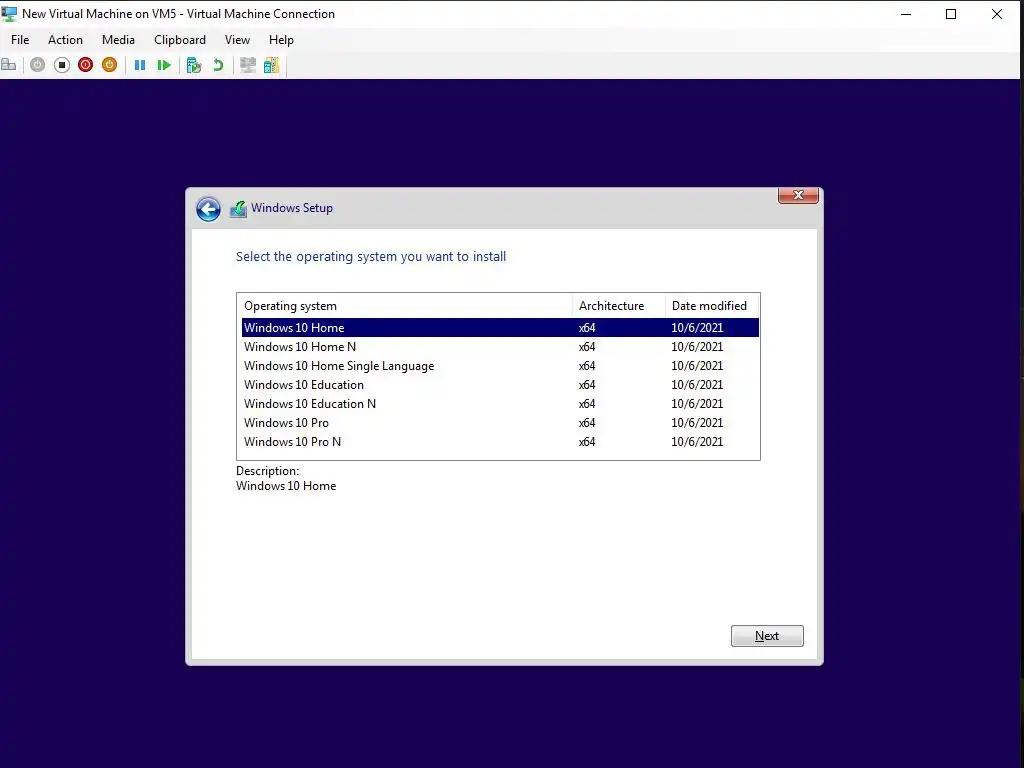Open the Clipboard menu
Image resolution: width=1024 pixels, height=768 pixels.
click(180, 40)
